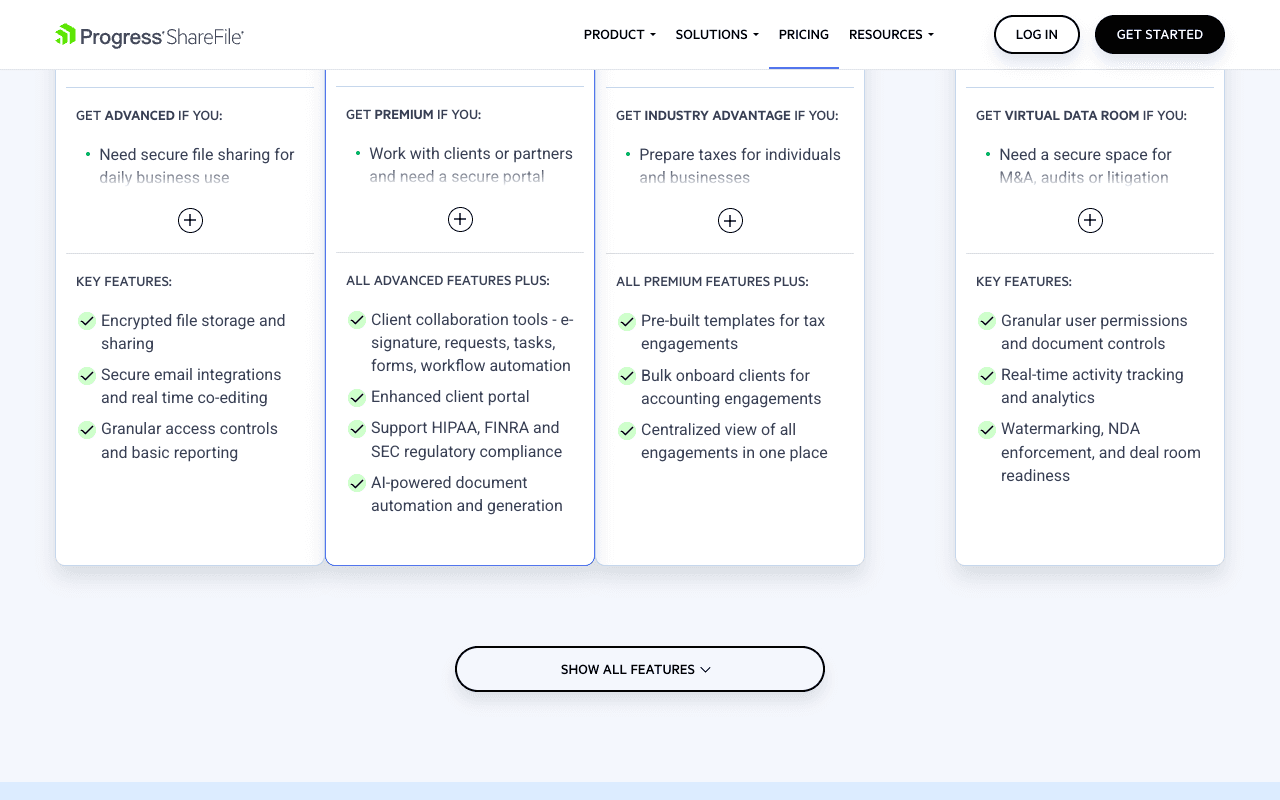Click 'Get Advanced if you:' heading
This screenshot has height=800, width=1280.
pos(149,115)
